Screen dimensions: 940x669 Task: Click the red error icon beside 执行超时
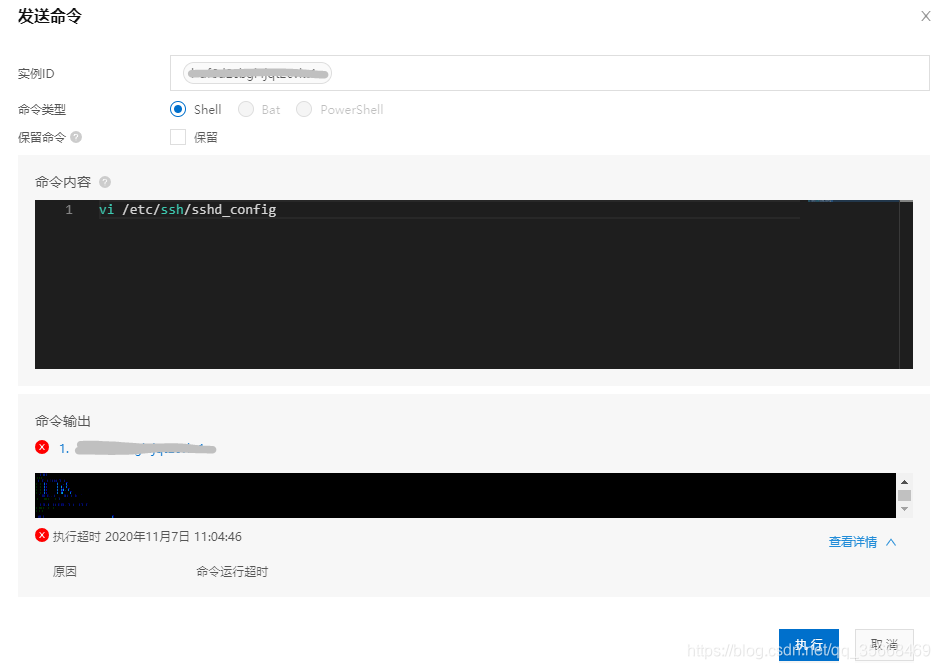[x=42, y=535]
